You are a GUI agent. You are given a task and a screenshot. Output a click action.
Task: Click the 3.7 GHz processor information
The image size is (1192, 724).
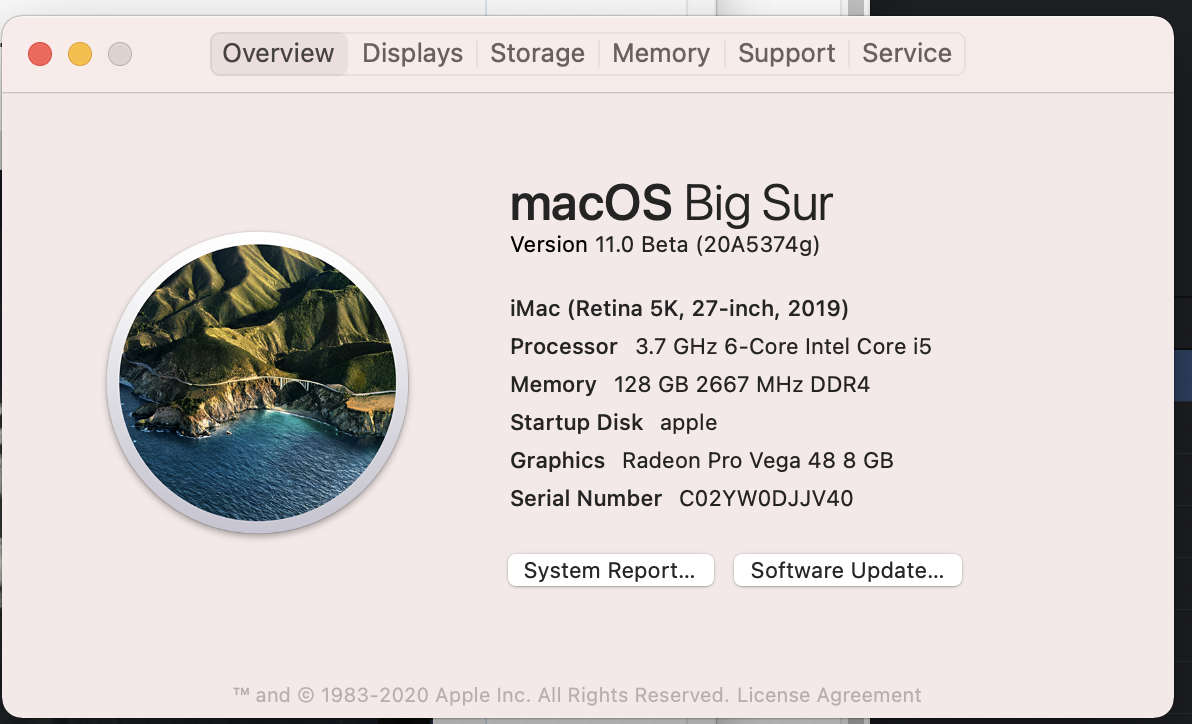(783, 346)
